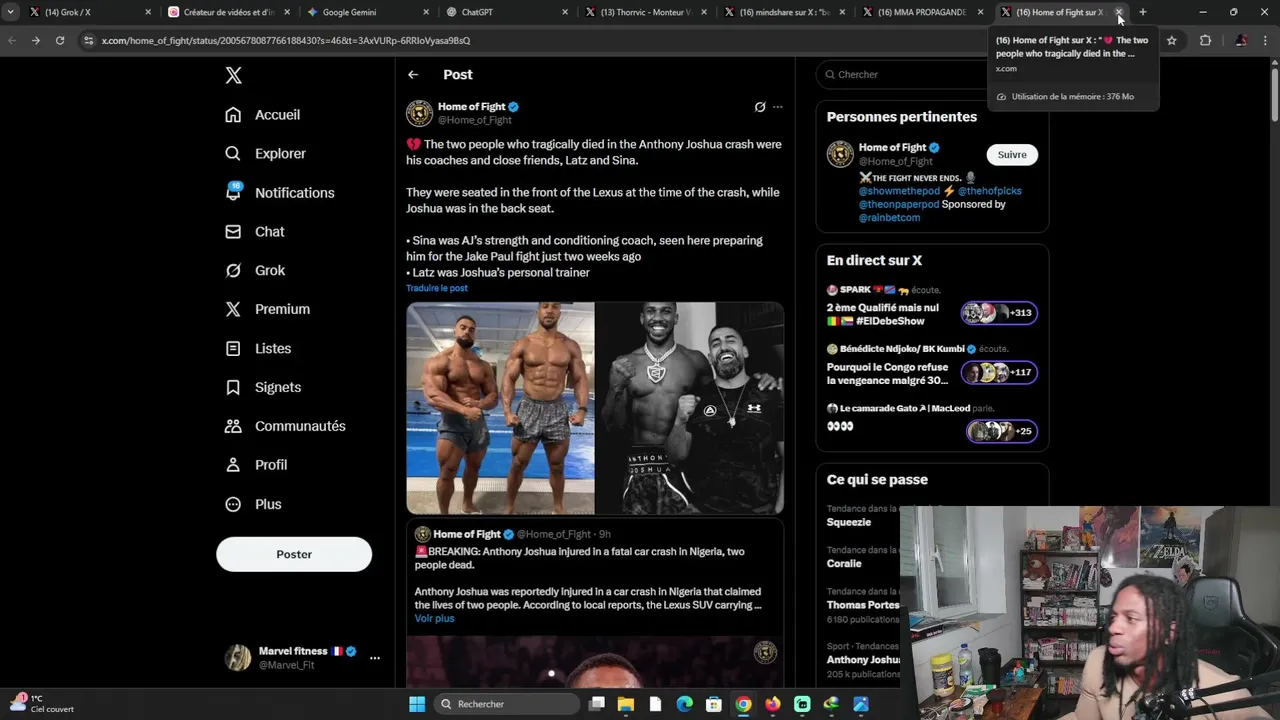Open Task View on the taskbar
The height and width of the screenshot is (720, 1280).
coord(597,704)
